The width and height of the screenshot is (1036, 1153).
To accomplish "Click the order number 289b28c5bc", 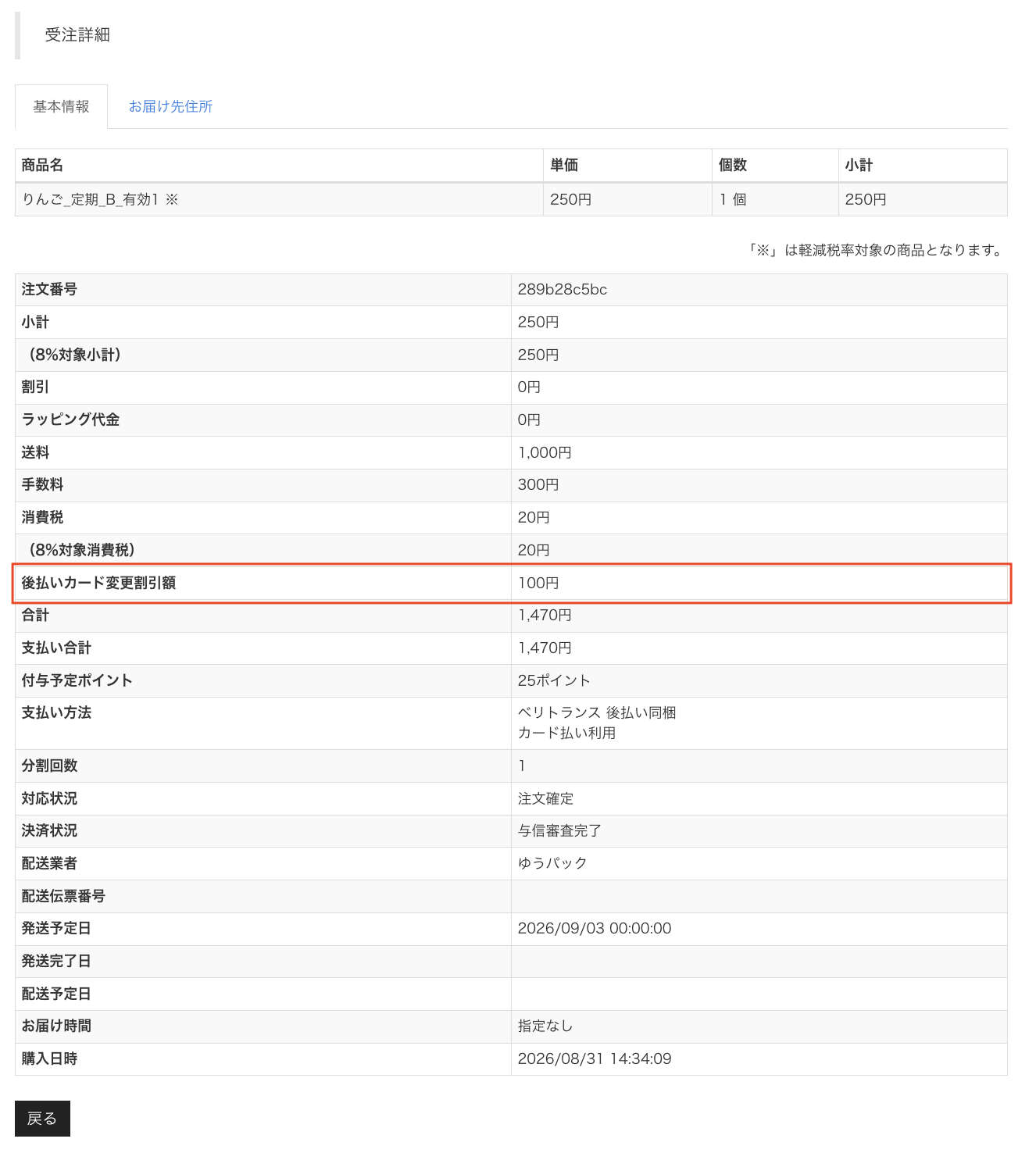I will tap(563, 290).
